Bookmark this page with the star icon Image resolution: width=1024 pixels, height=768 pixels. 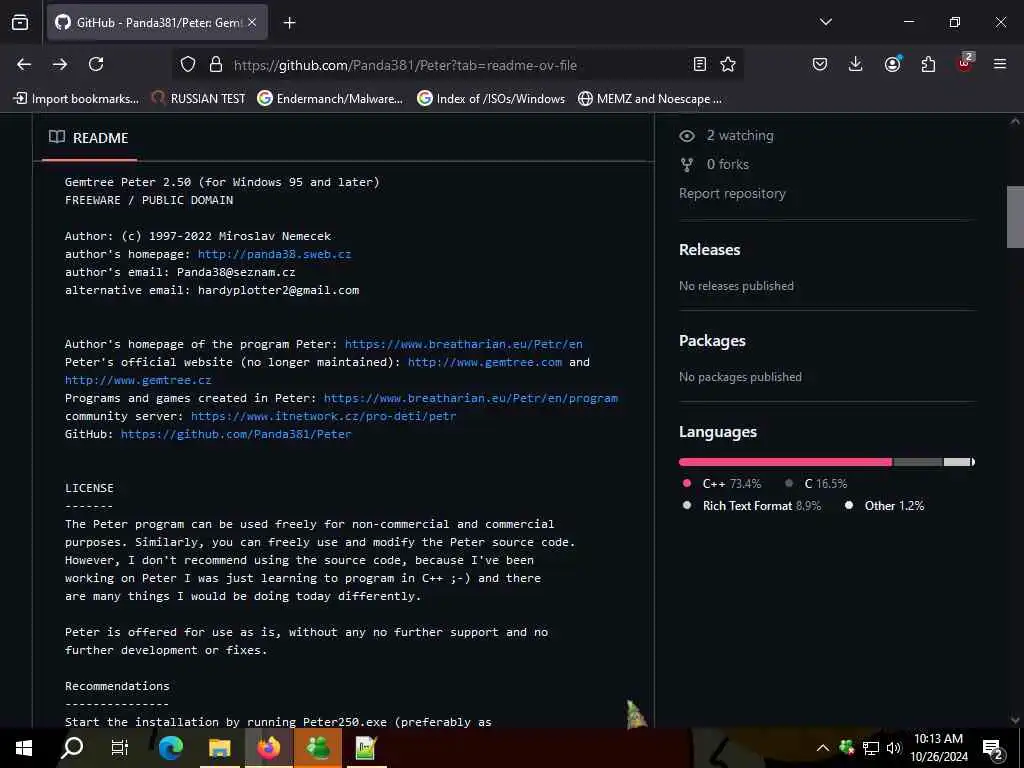[728, 64]
